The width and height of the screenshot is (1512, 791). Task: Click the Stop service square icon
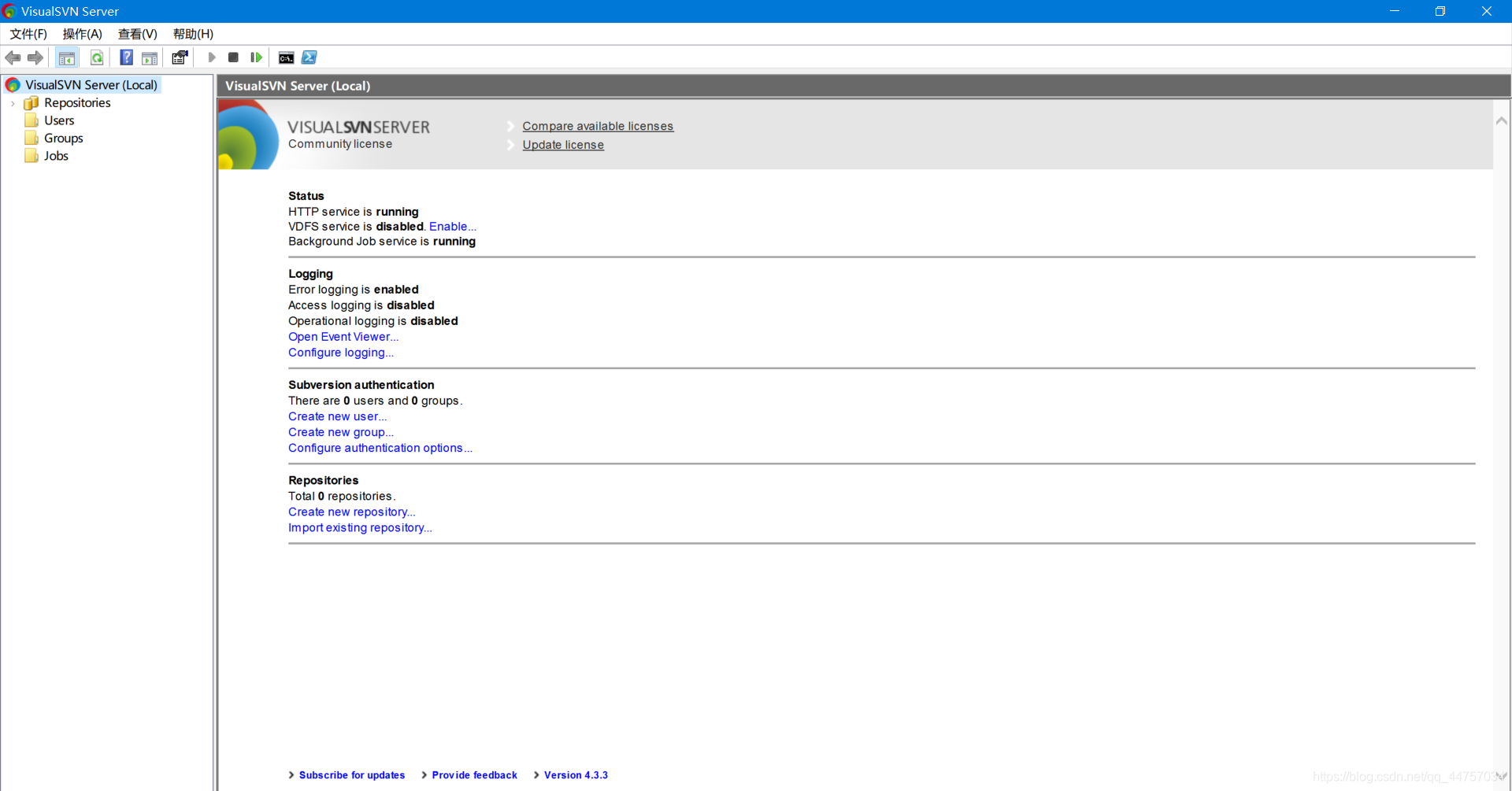pos(233,57)
